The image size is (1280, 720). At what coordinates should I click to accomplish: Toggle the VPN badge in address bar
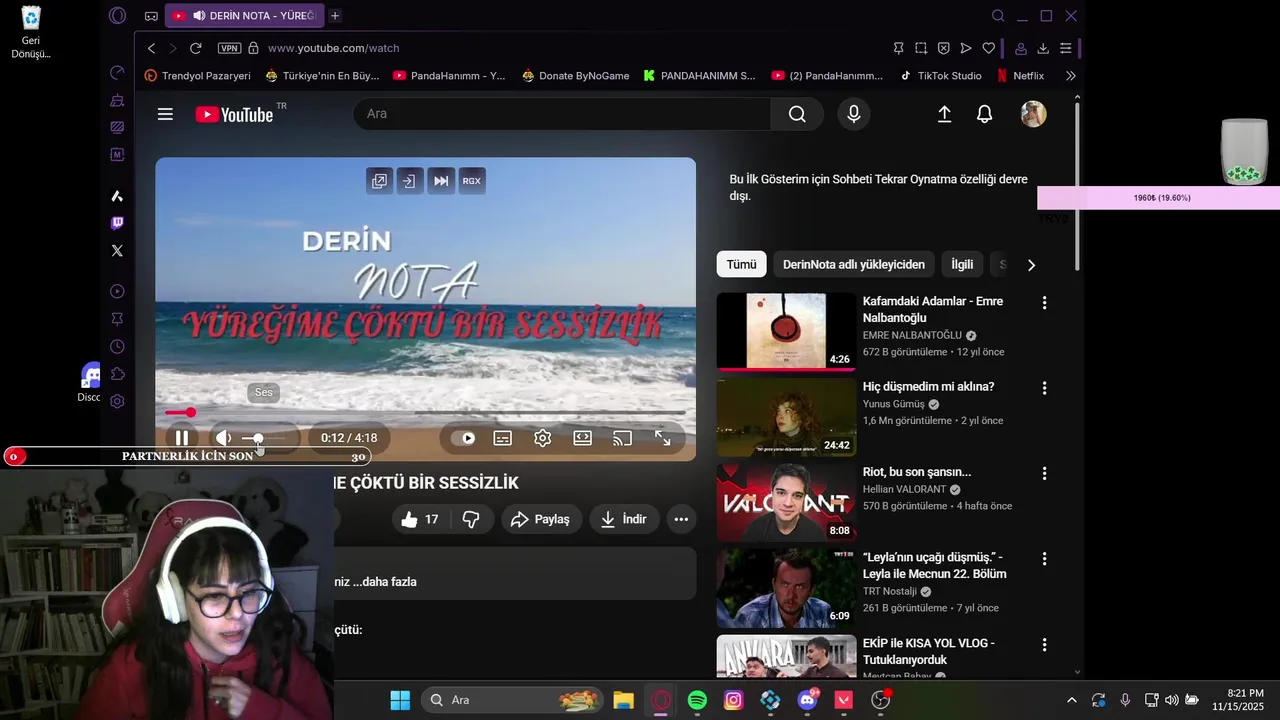[x=229, y=48]
